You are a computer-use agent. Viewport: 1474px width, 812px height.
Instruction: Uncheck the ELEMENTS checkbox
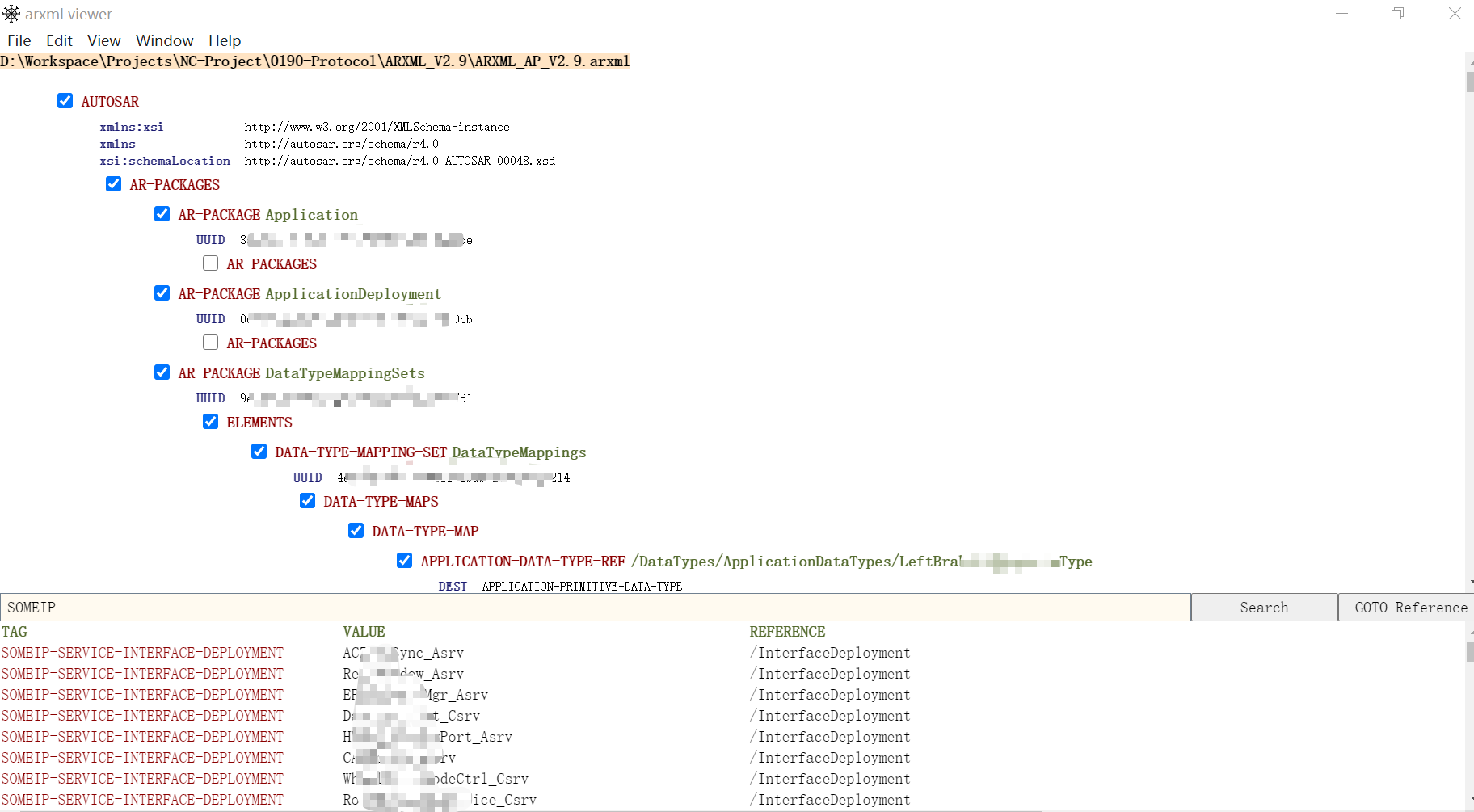click(x=210, y=421)
